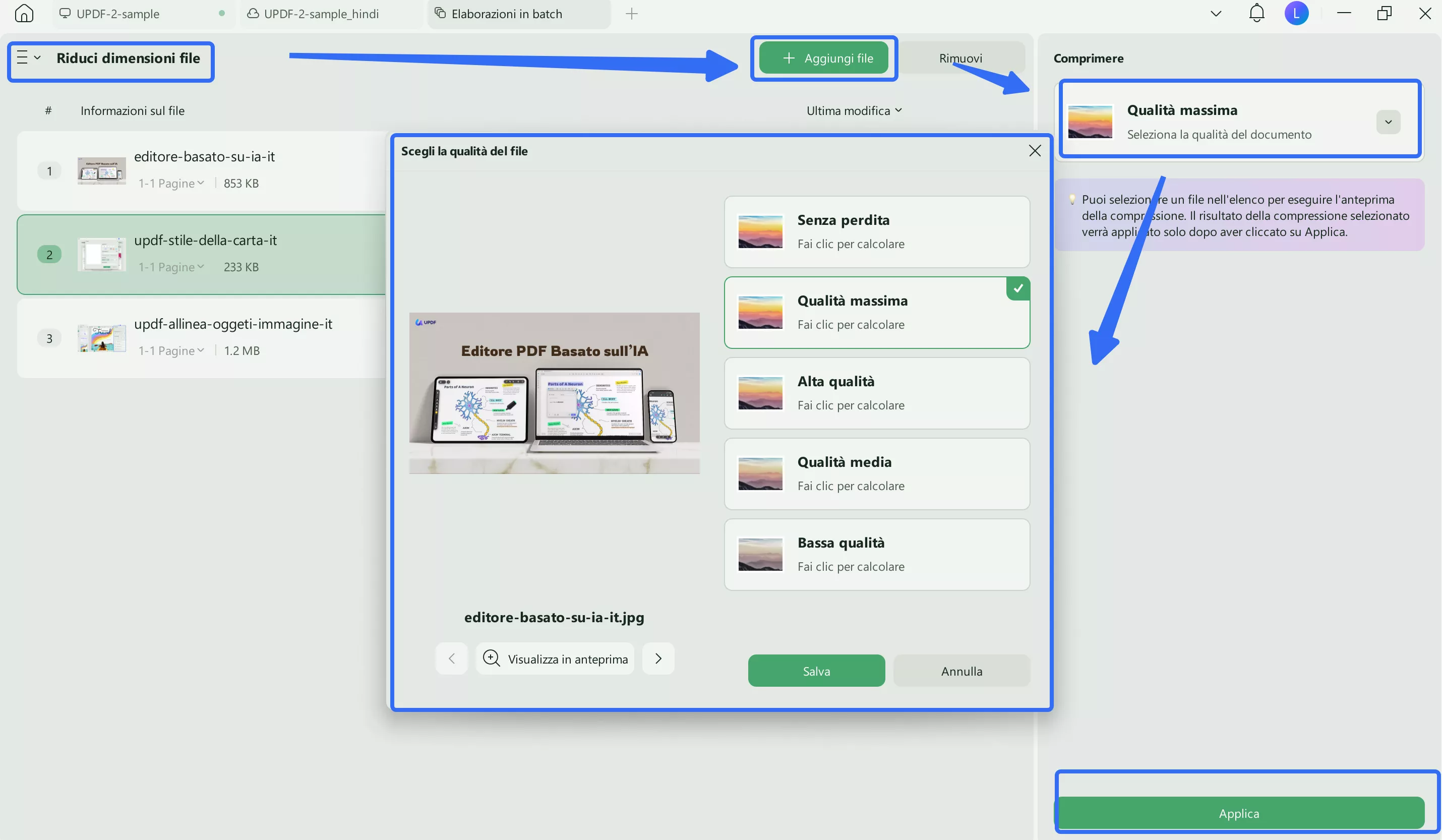Viewport: 1442px width, 840px height.
Task: Expand the page range of editore-basato-su-ia-it
Action: pos(171,183)
